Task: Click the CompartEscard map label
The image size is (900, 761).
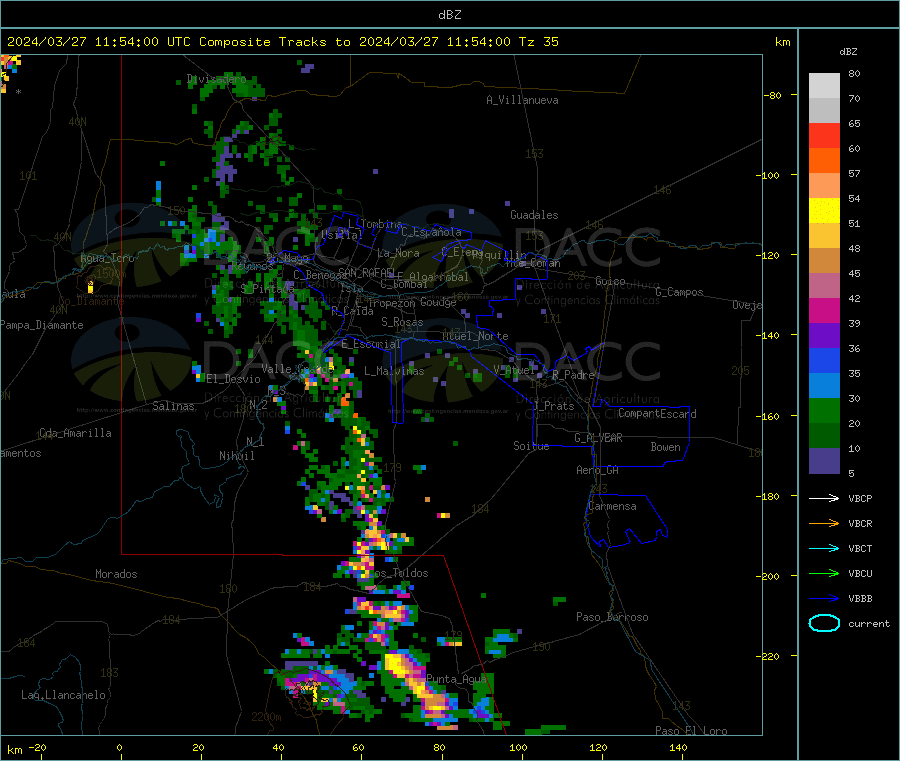Action: (x=658, y=414)
